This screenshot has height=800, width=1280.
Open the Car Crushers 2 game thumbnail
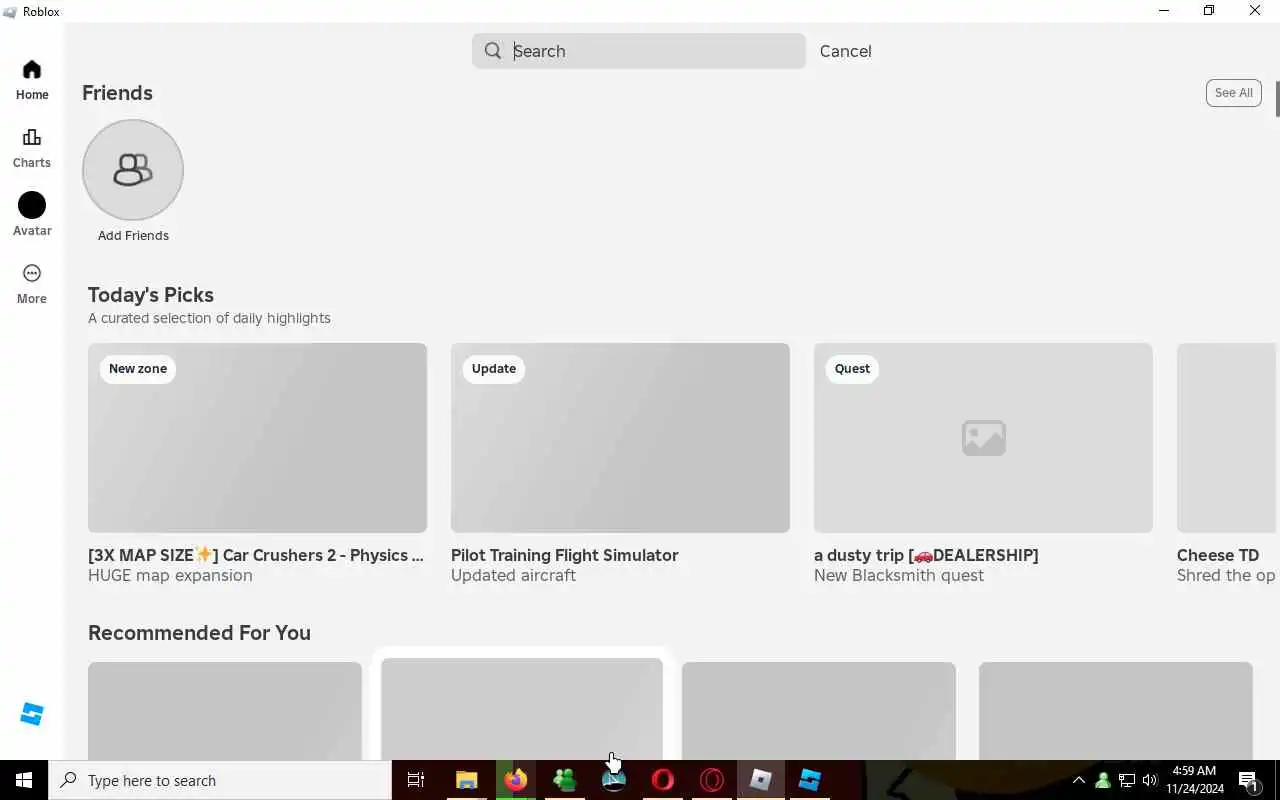[x=257, y=438]
